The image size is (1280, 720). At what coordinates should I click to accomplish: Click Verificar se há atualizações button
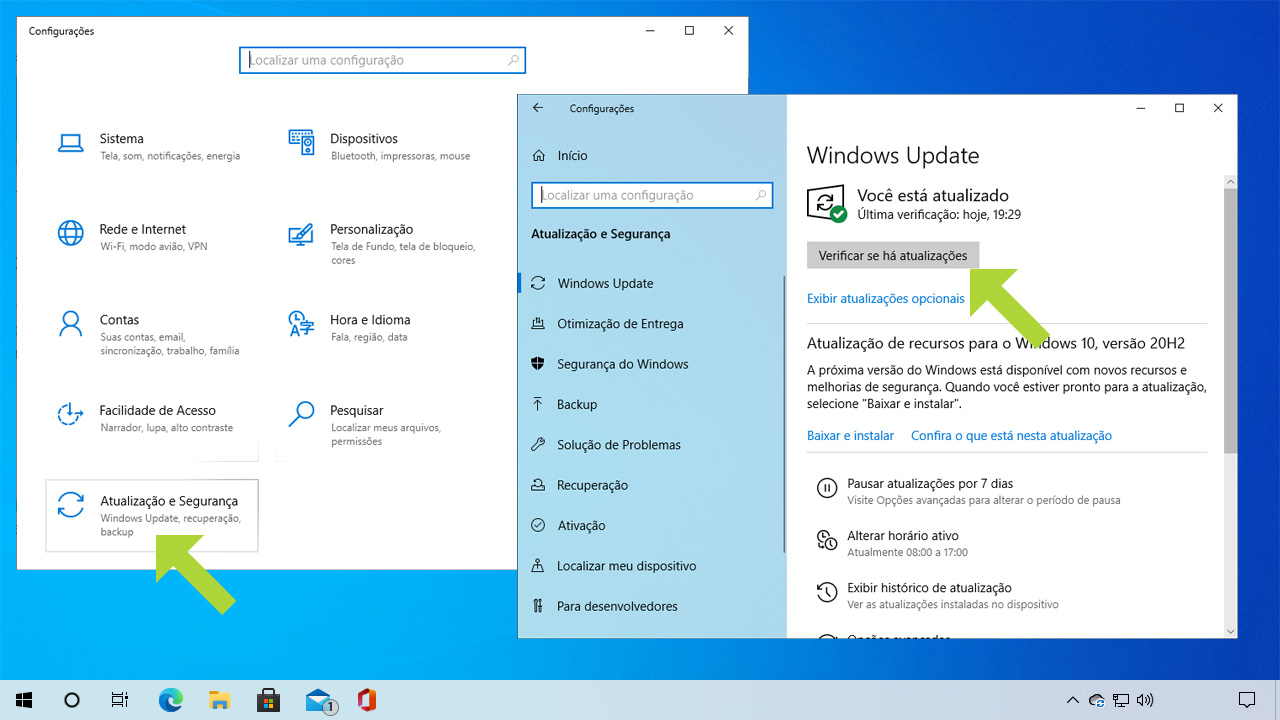click(893, 256)
